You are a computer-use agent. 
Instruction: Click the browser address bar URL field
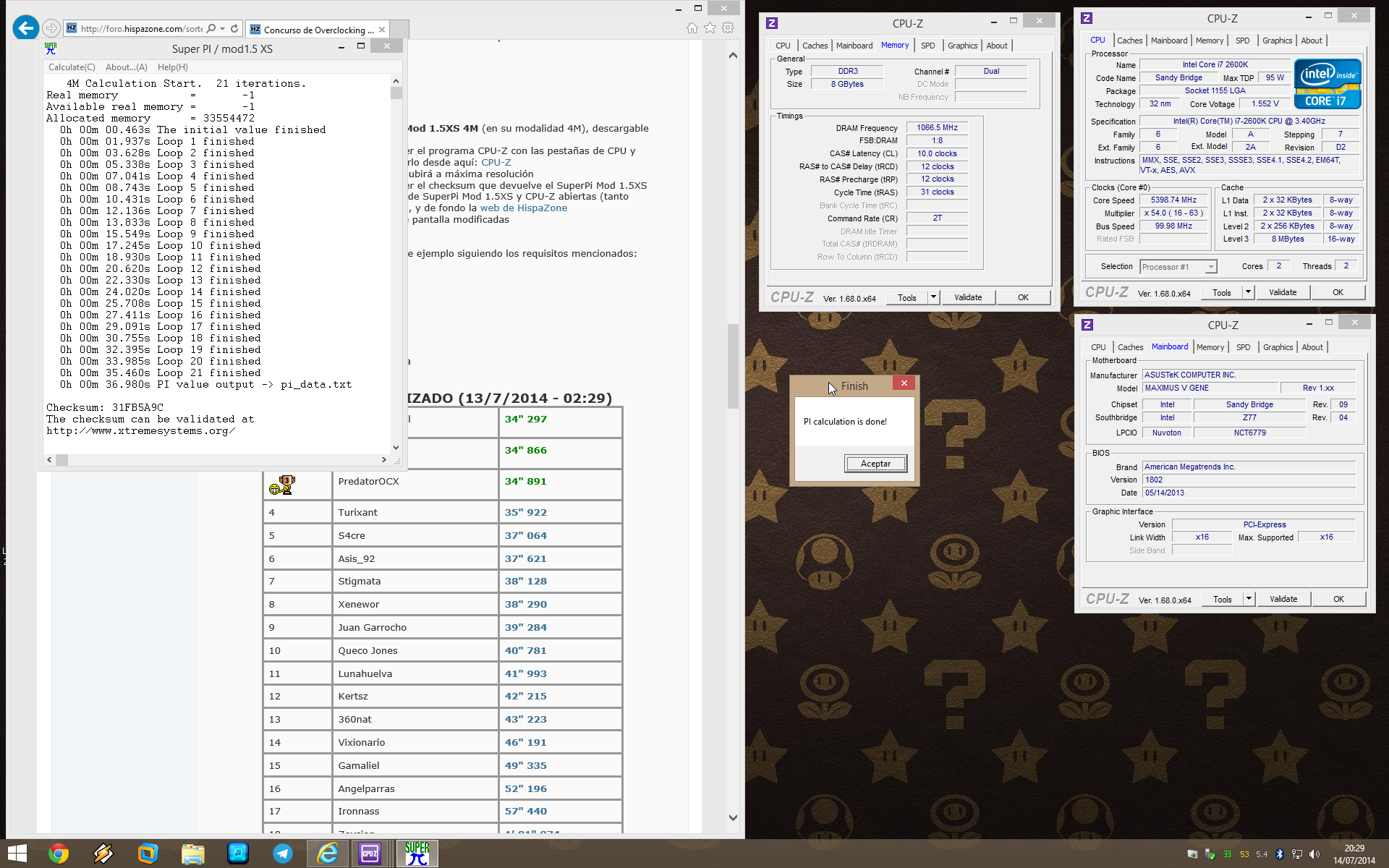point(142,29)
